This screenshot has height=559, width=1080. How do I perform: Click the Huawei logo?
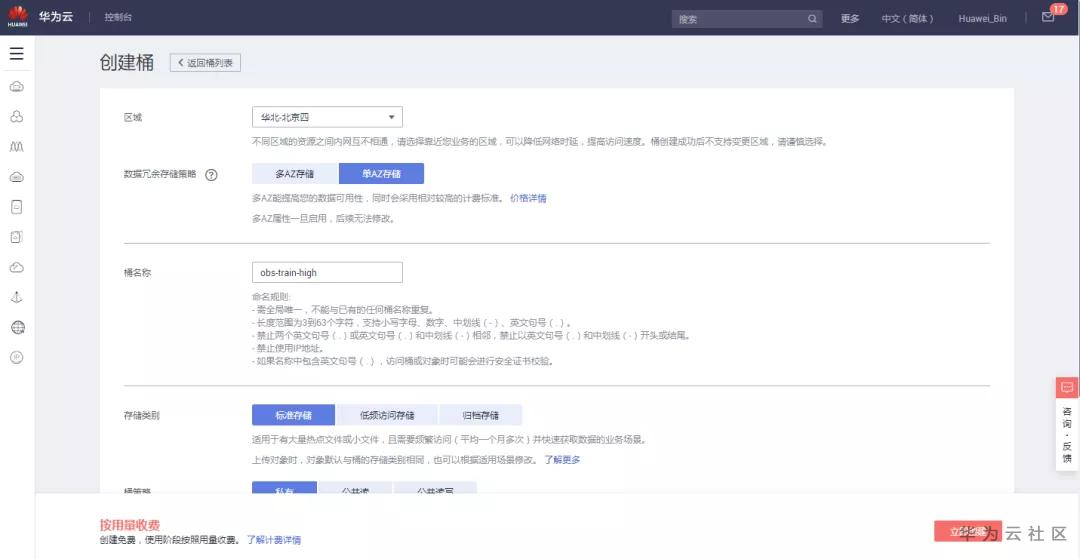[17, 17]
